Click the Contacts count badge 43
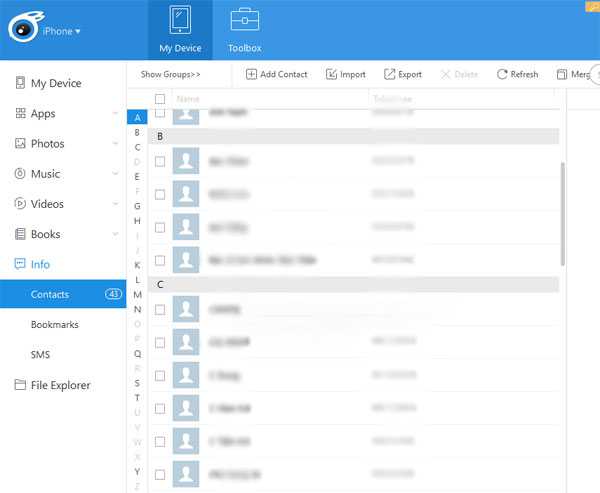The height and width of the screenshot is (493, 600). (113, 294)
